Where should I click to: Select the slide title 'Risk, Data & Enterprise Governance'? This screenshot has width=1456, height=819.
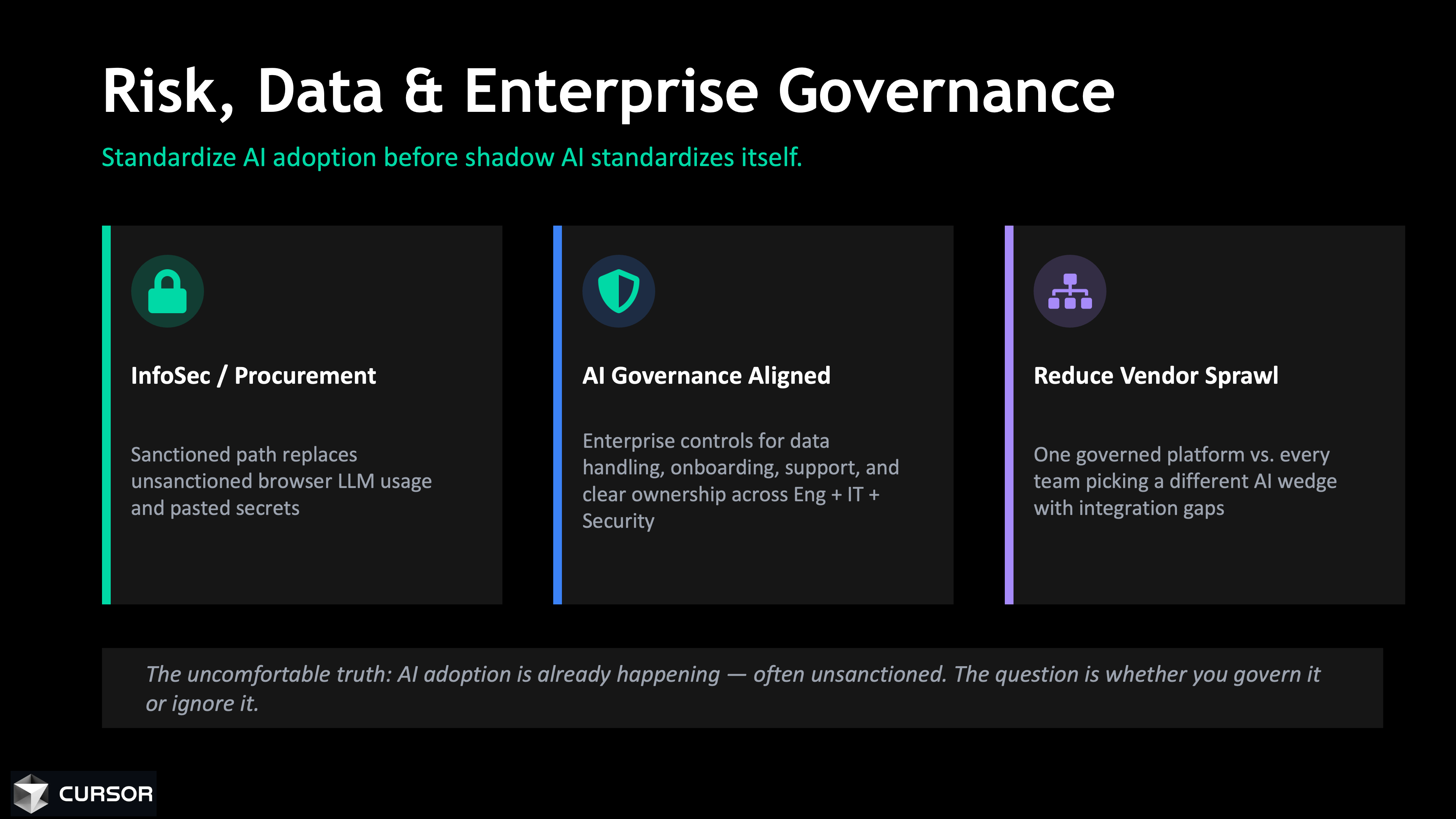pos(607,91)
